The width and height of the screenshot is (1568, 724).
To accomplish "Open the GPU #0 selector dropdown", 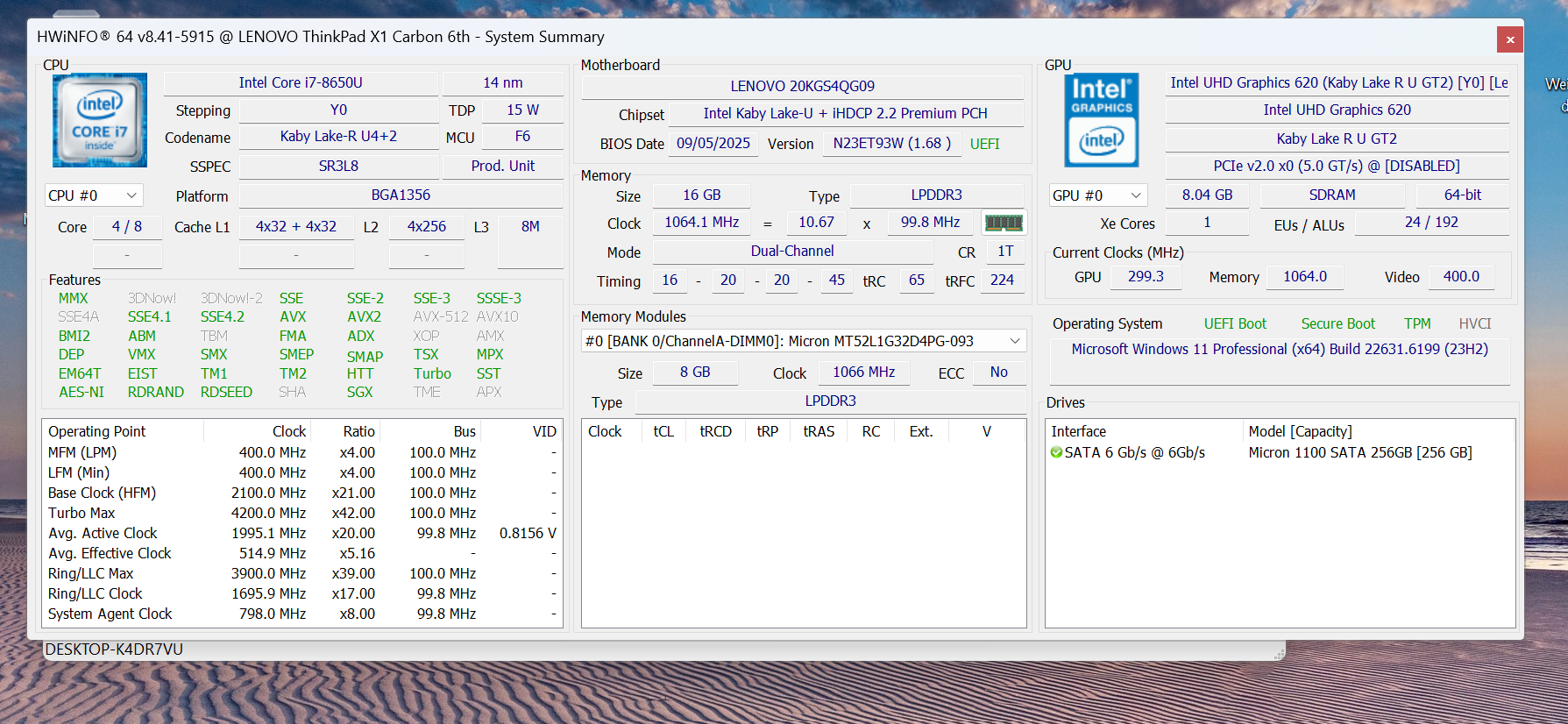I will (x=1098, y=195).
